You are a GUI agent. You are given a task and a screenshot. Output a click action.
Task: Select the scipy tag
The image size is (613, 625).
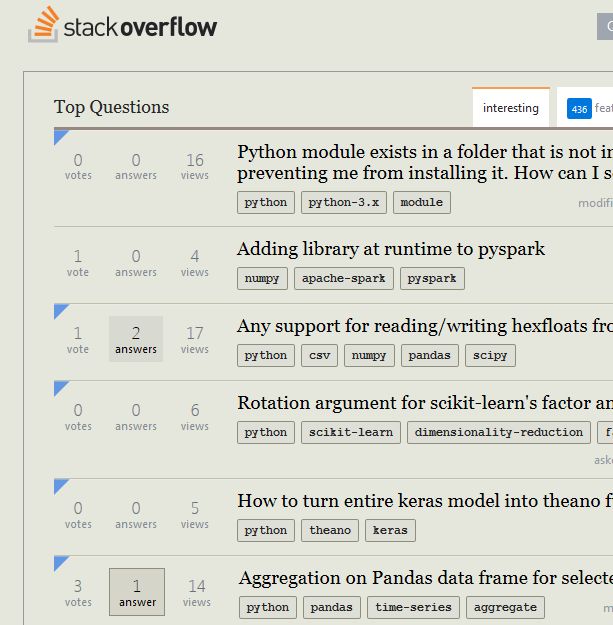pyautogui.click(x=490, y=355)
